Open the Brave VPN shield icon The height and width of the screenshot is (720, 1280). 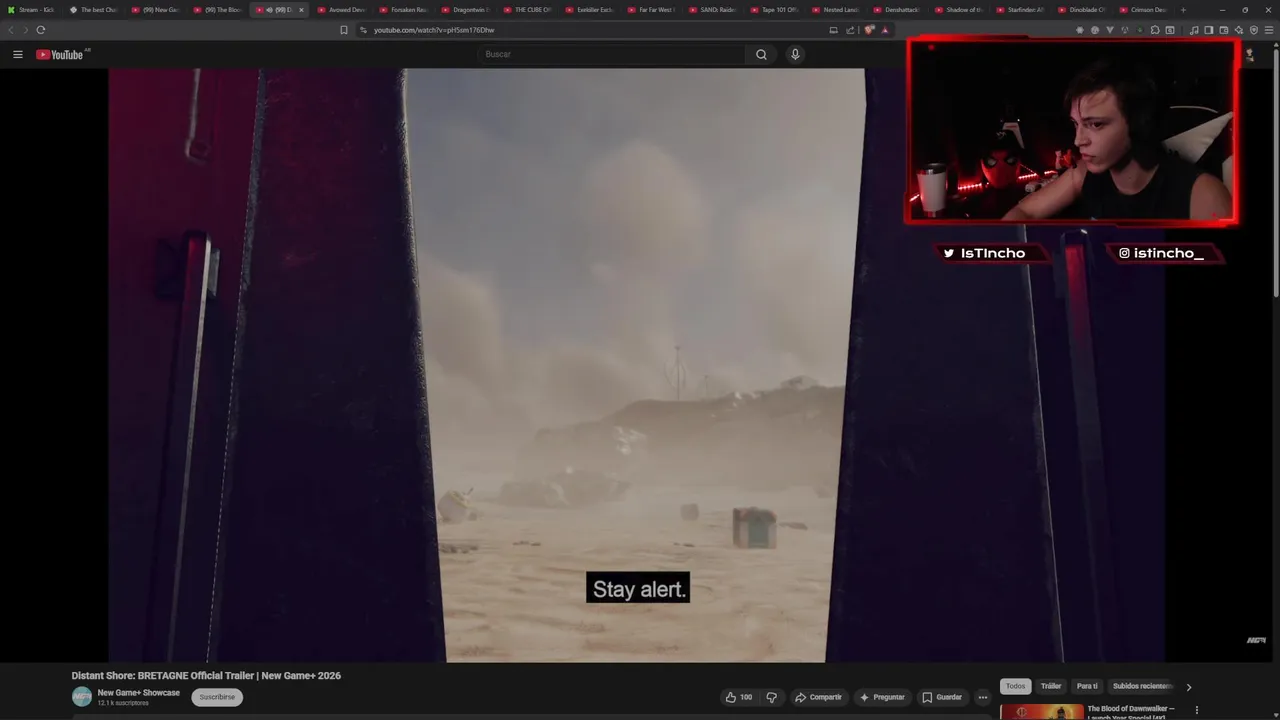(1254, 30)
